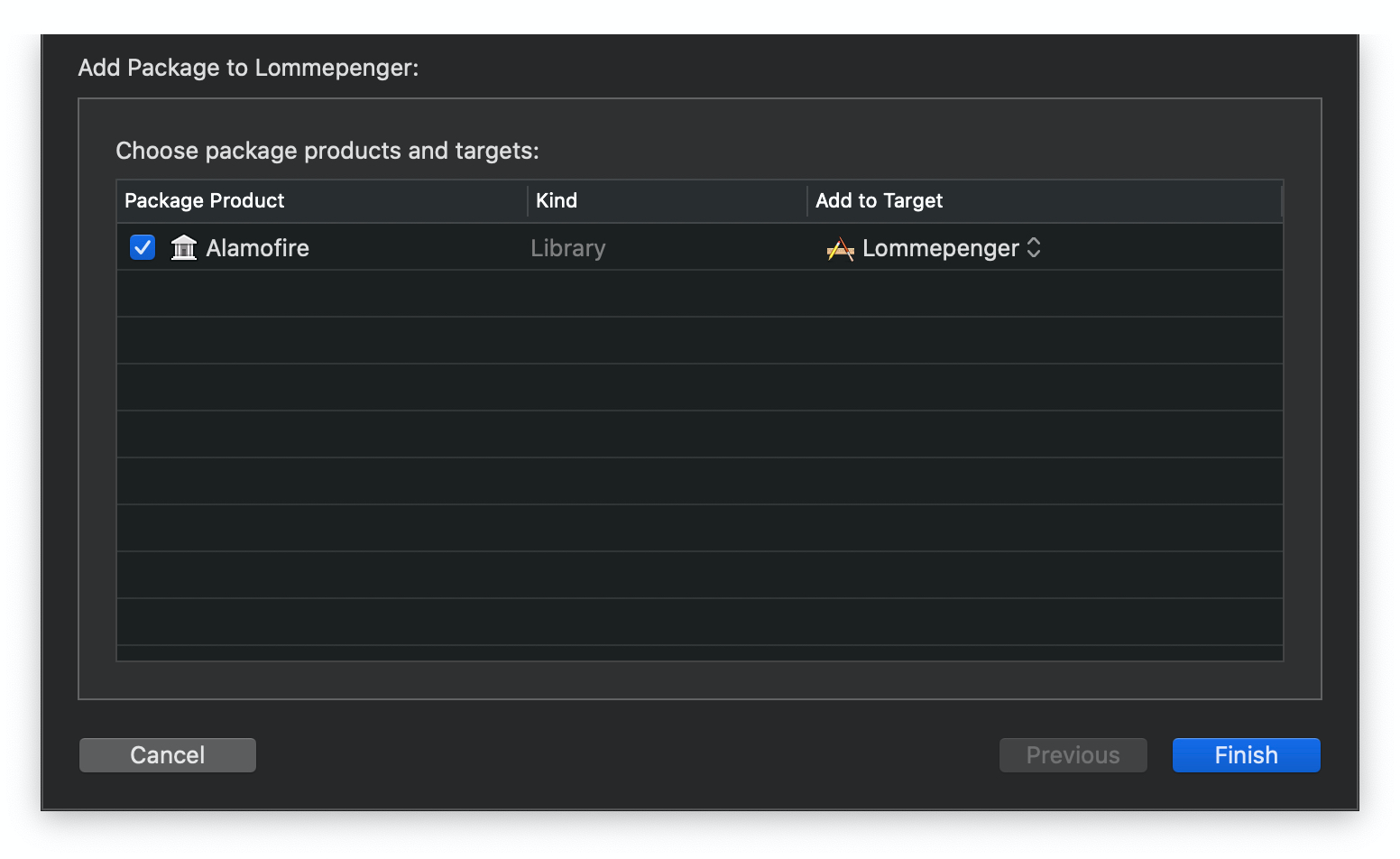This screenshot has width=1400, height=859.
Task: Click the Package Product column header
Action: [204, 200]
